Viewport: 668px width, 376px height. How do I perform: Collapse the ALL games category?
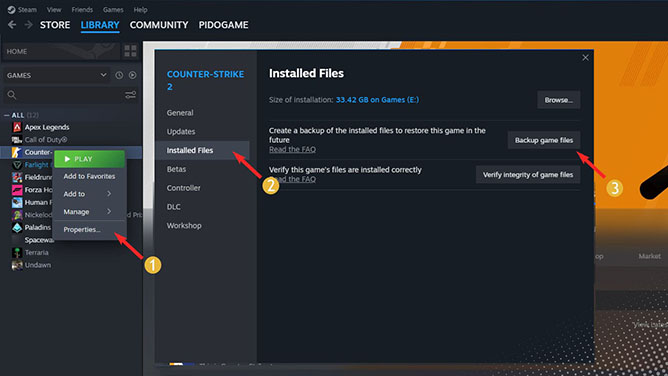pyautogui.click(x=6, y=115)
